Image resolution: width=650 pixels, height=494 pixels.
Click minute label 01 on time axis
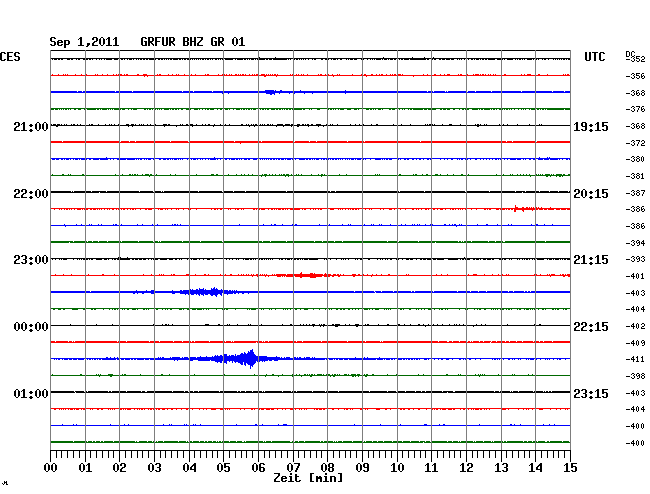(x=85, y=467)
